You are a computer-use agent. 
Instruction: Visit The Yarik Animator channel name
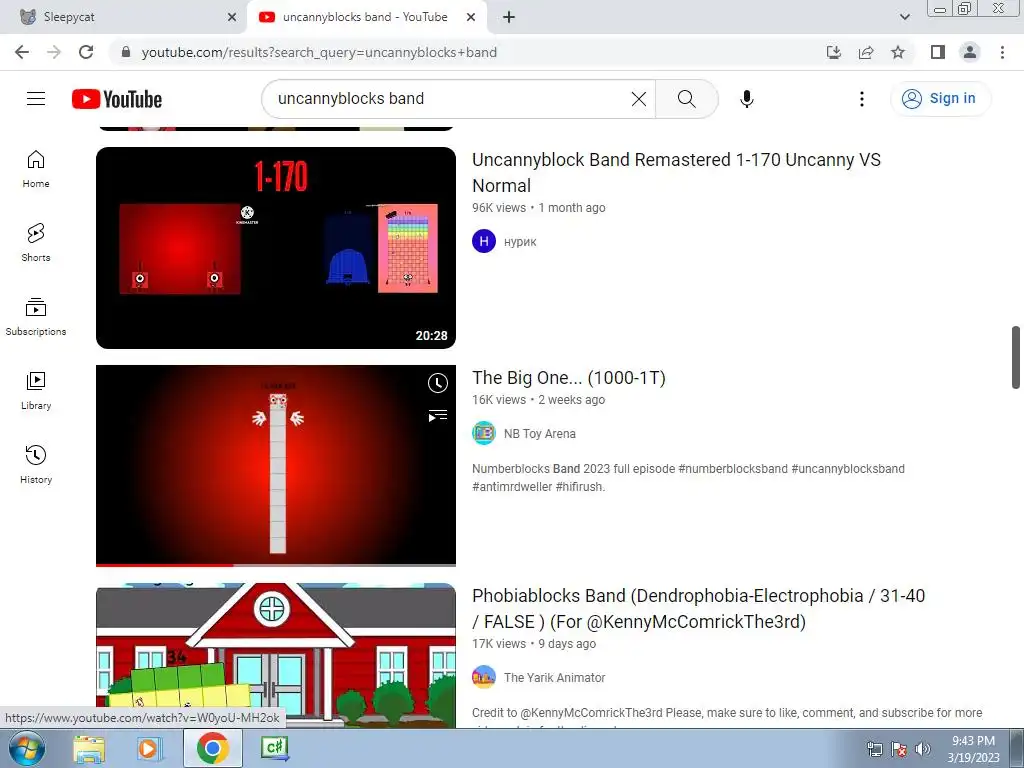[554, 678]
